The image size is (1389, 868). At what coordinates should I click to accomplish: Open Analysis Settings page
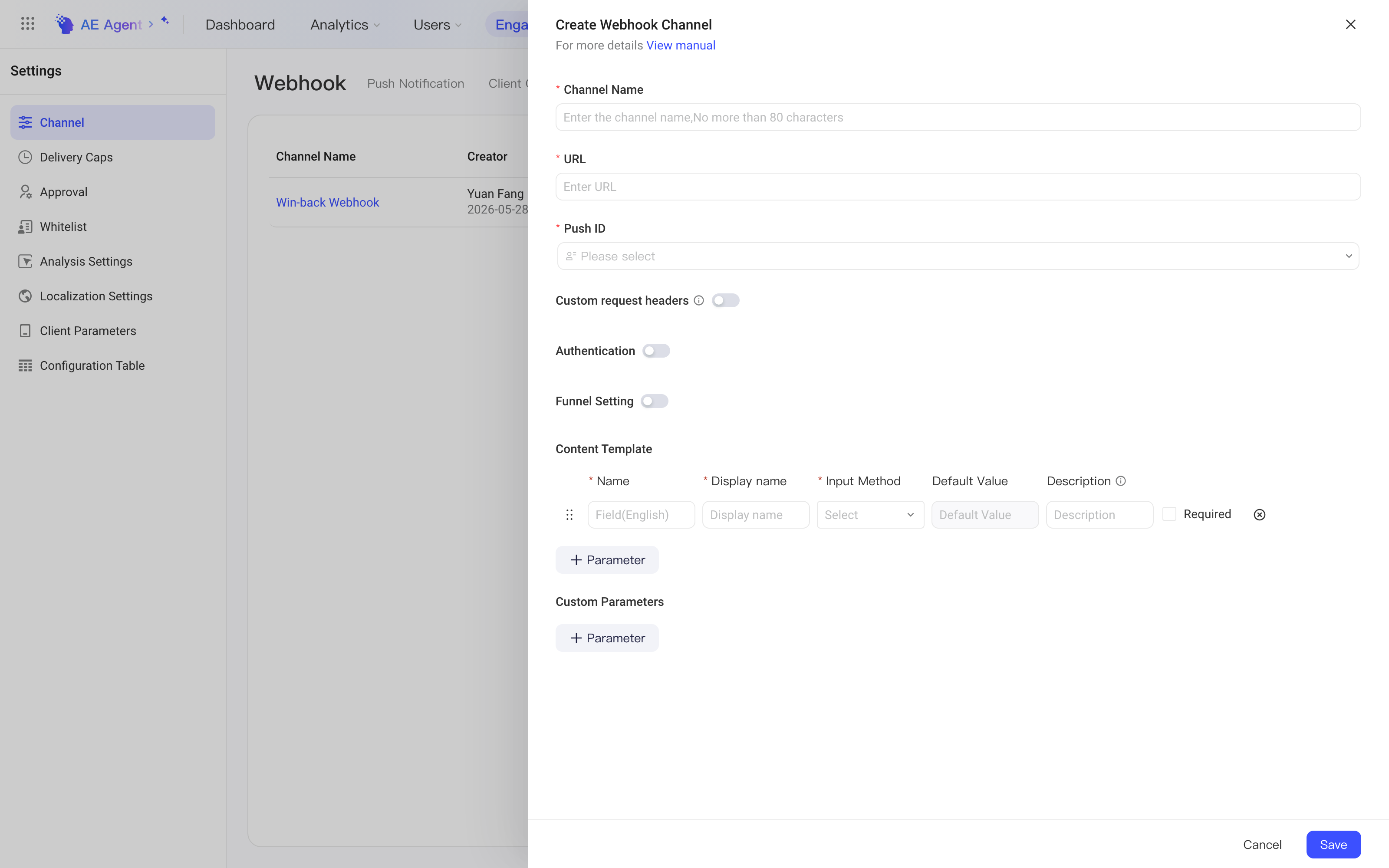click(112, 261)
